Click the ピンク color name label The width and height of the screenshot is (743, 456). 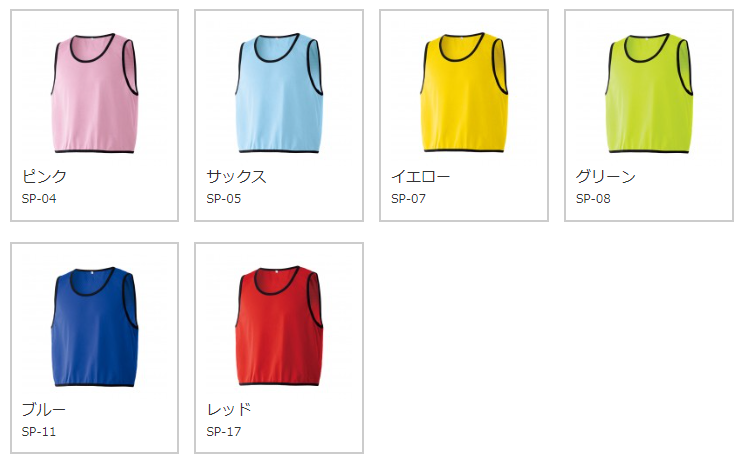45,176
